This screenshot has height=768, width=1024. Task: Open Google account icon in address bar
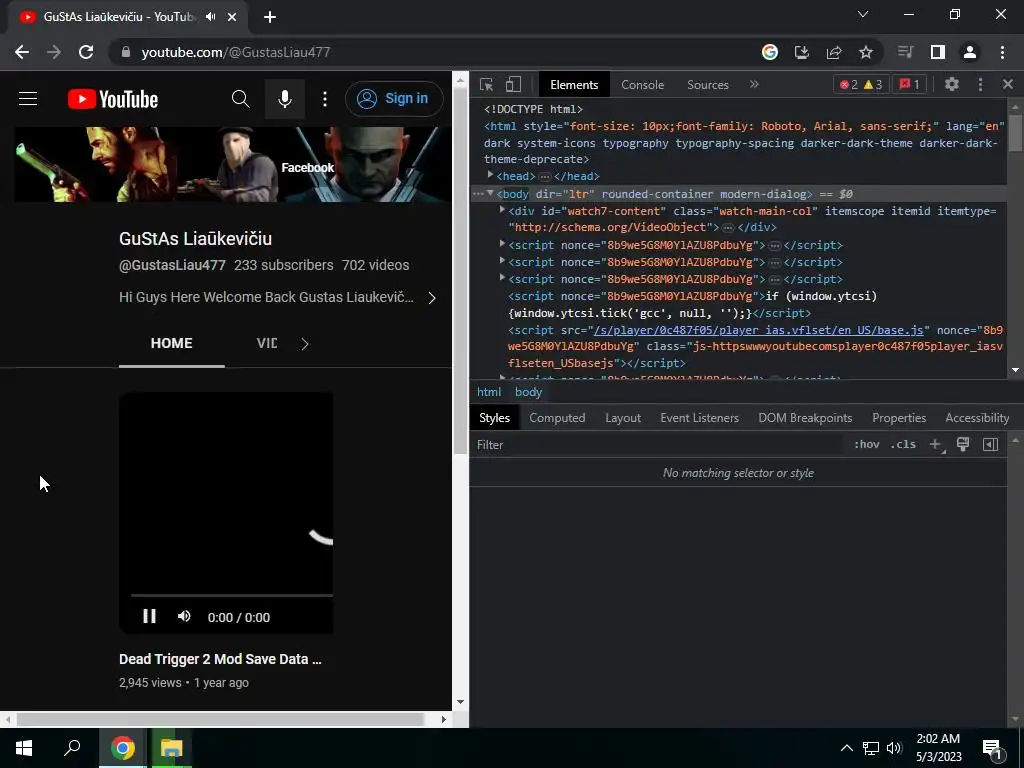click(x=770, y=52)
